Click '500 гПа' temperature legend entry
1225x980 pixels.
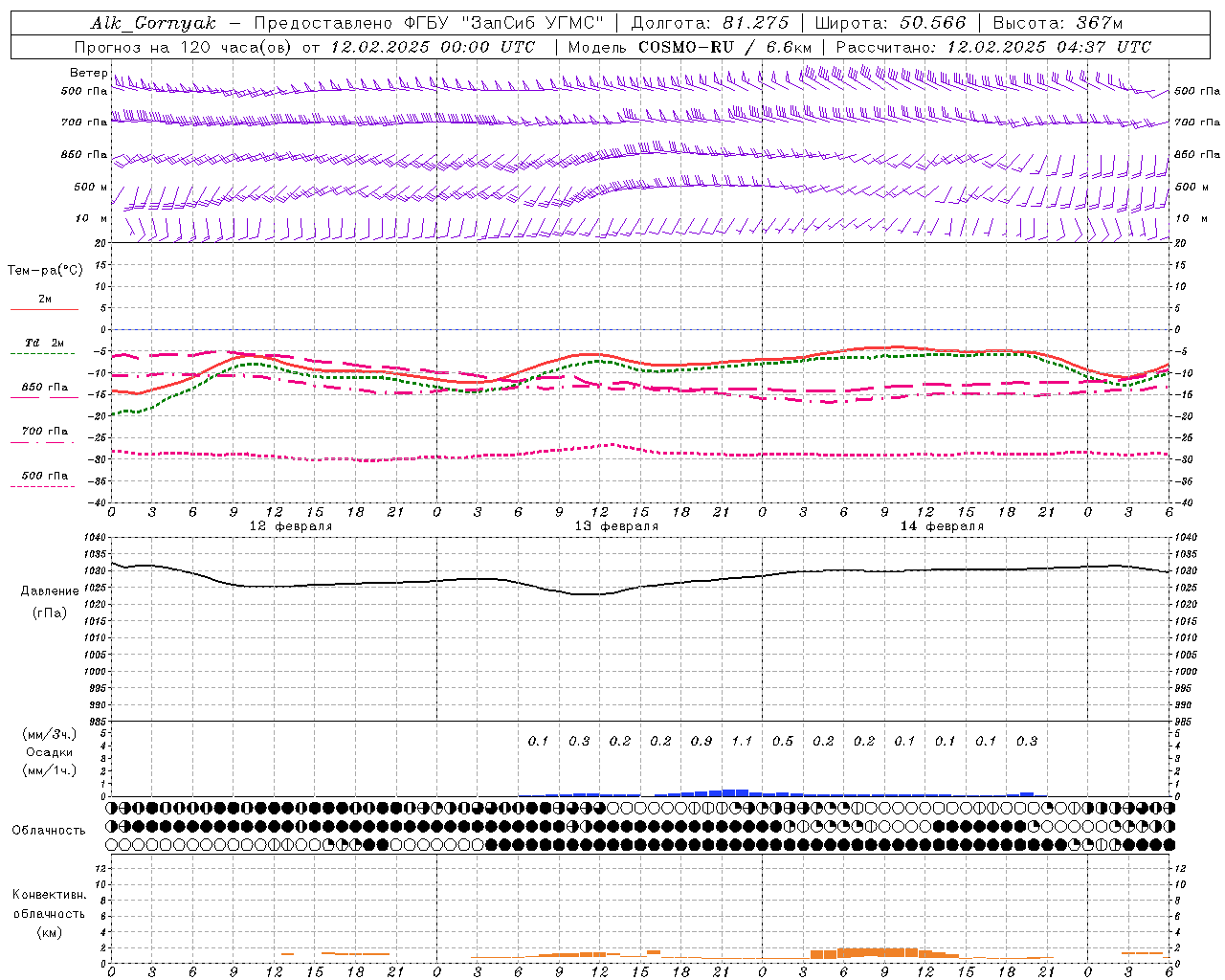45,476
